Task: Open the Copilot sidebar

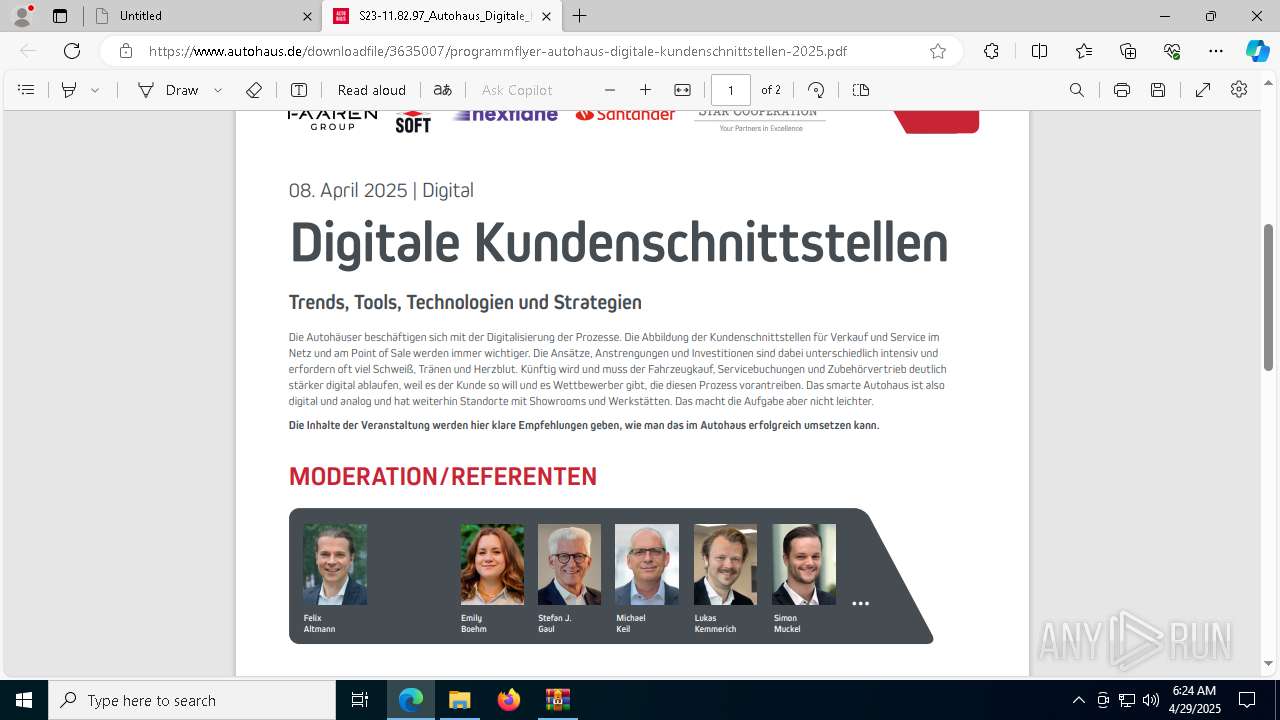Action: pos(1257,51)
